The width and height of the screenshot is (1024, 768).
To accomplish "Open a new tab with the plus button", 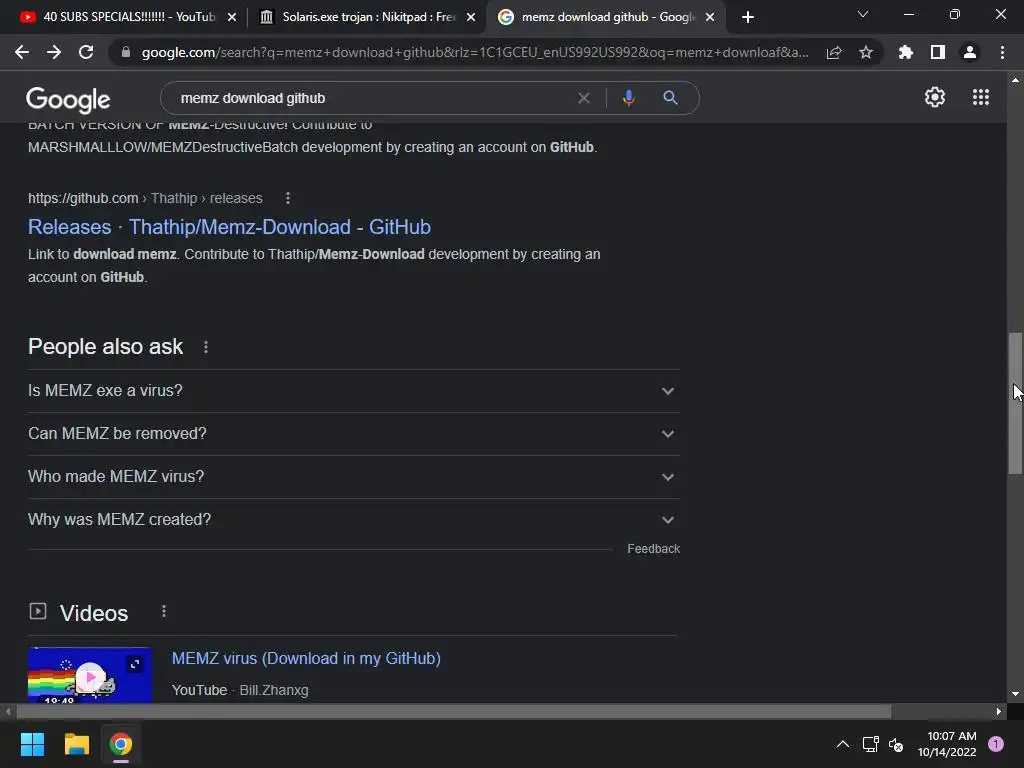I will pos(748,17).
